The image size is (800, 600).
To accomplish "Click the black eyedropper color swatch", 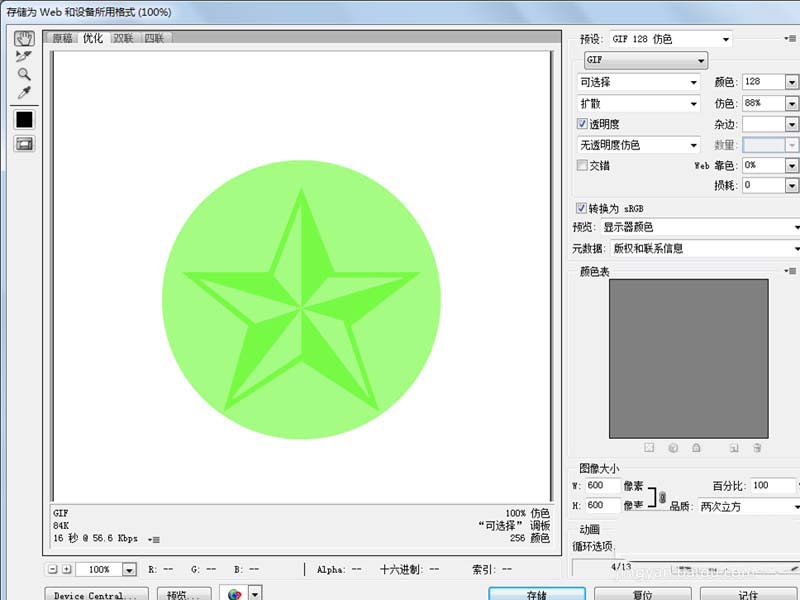I will tap(24, 120).
